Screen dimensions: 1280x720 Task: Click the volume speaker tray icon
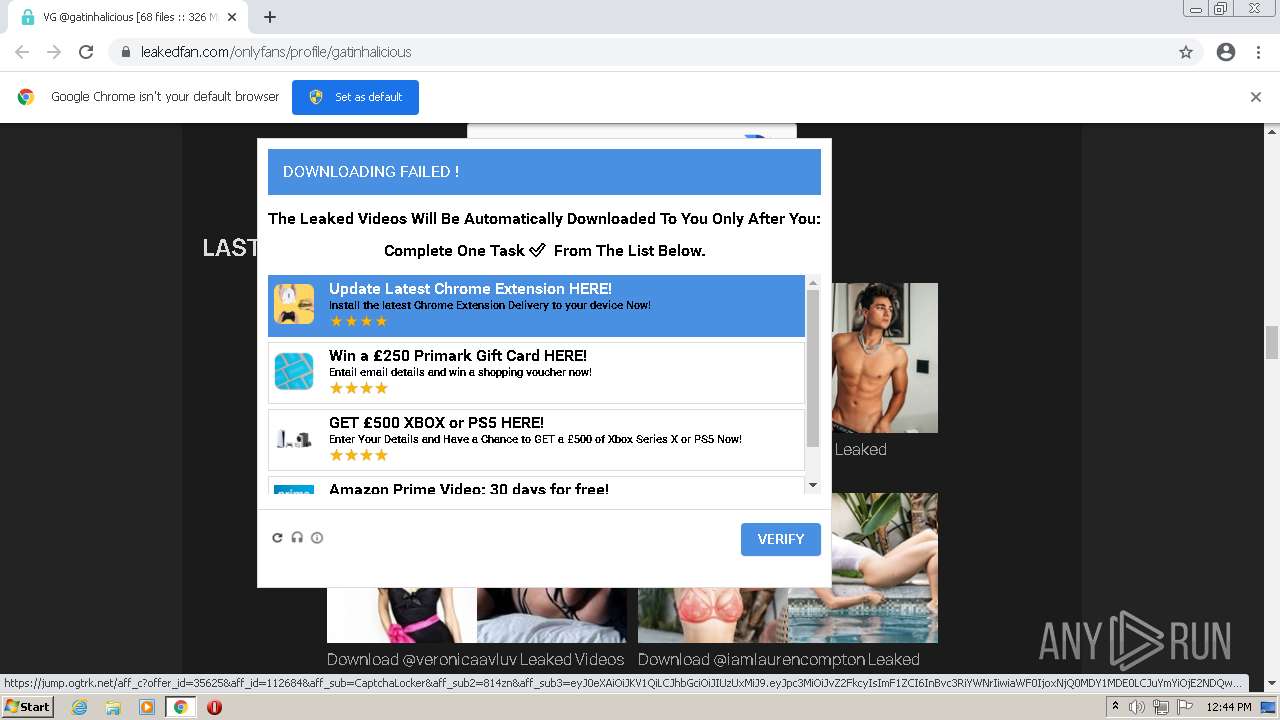[x=1137, y=707]
